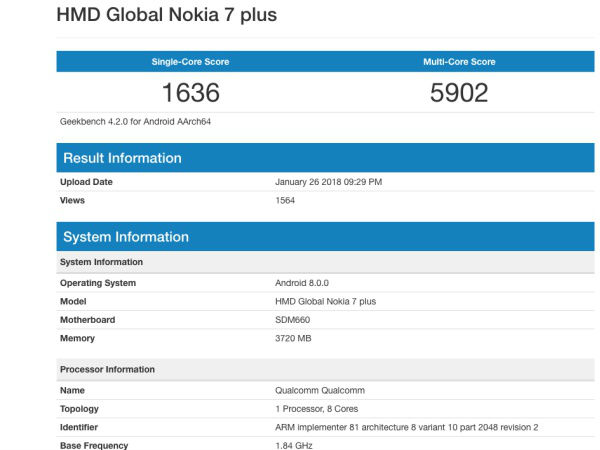
Task: Select the 1.84 GHz frequency value
Action: (x=294, y=445)
